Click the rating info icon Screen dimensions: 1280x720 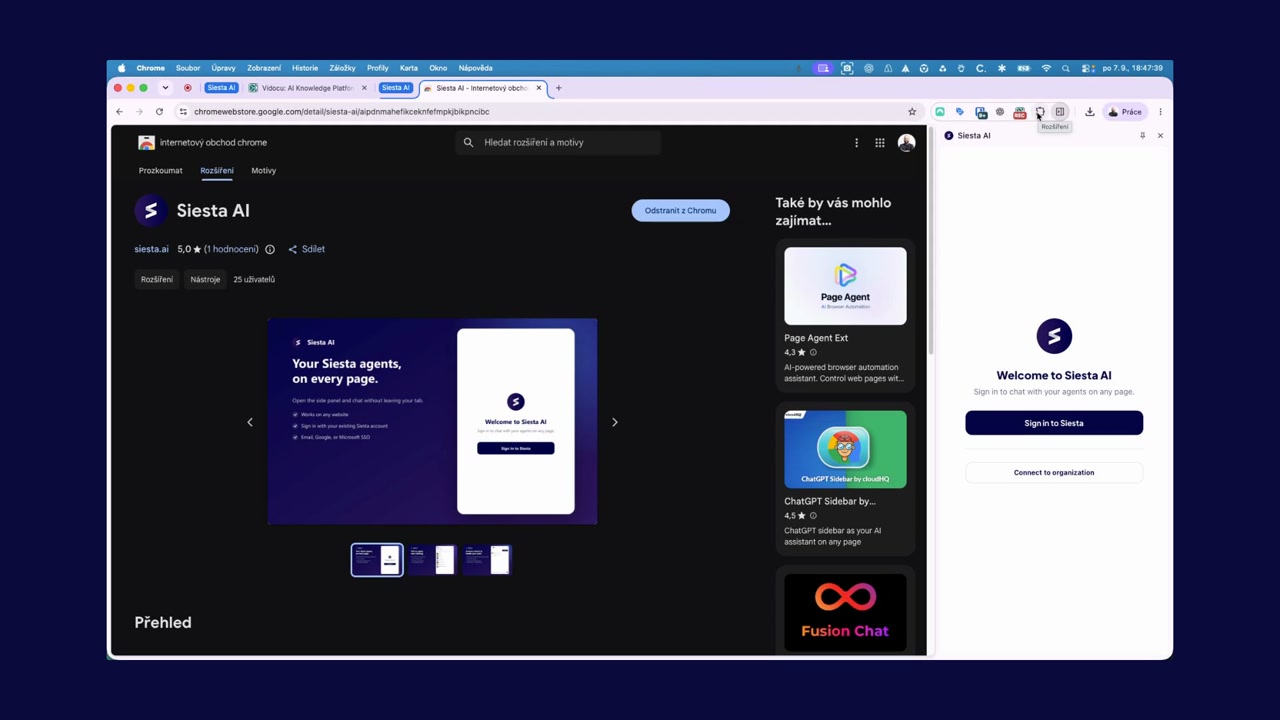click(x=270, y=249)
